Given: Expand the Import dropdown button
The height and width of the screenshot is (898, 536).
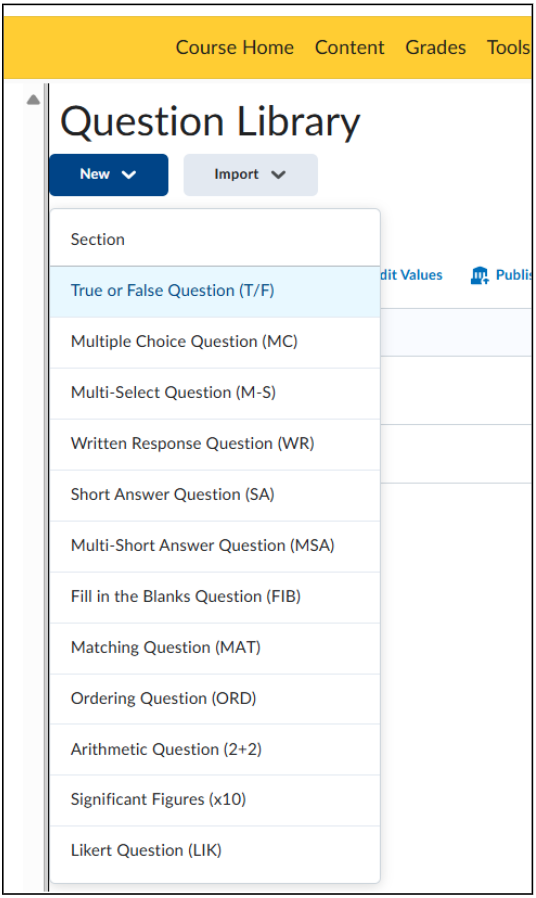Looking at the screenshot, I should point(250,175).
